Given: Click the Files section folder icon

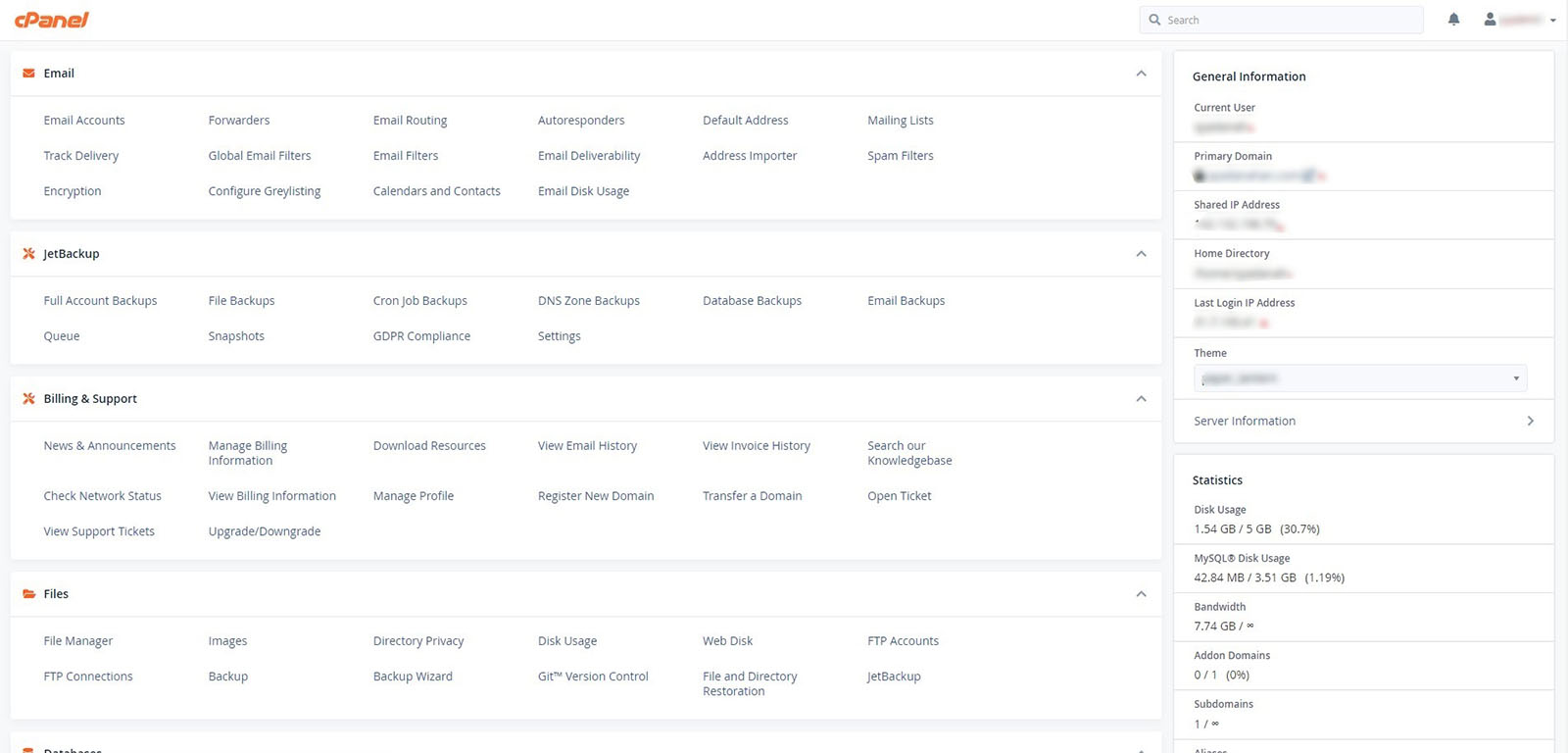Looking at the screenshot, I should pyautogui.click(x=28, y=594).
